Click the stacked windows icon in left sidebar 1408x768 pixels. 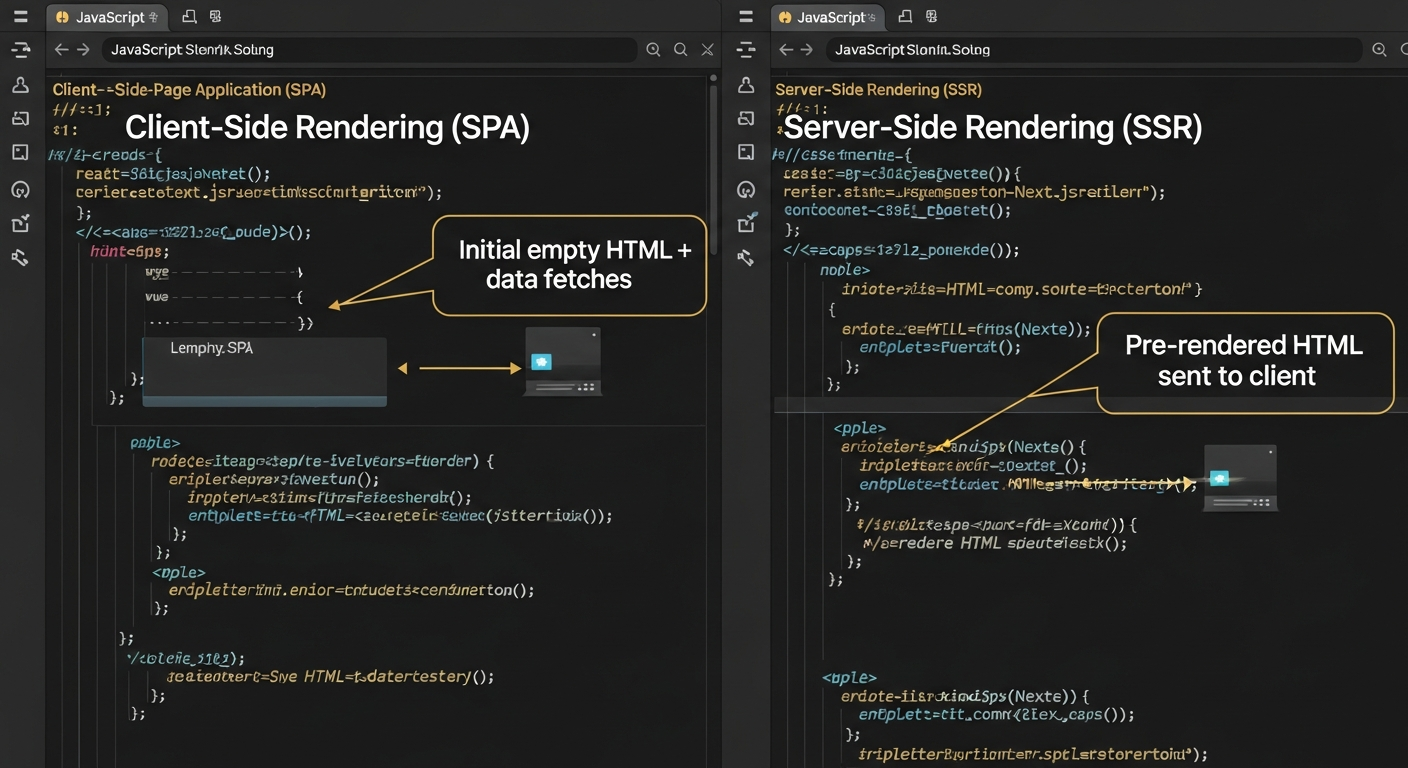(x=20, y=119)
